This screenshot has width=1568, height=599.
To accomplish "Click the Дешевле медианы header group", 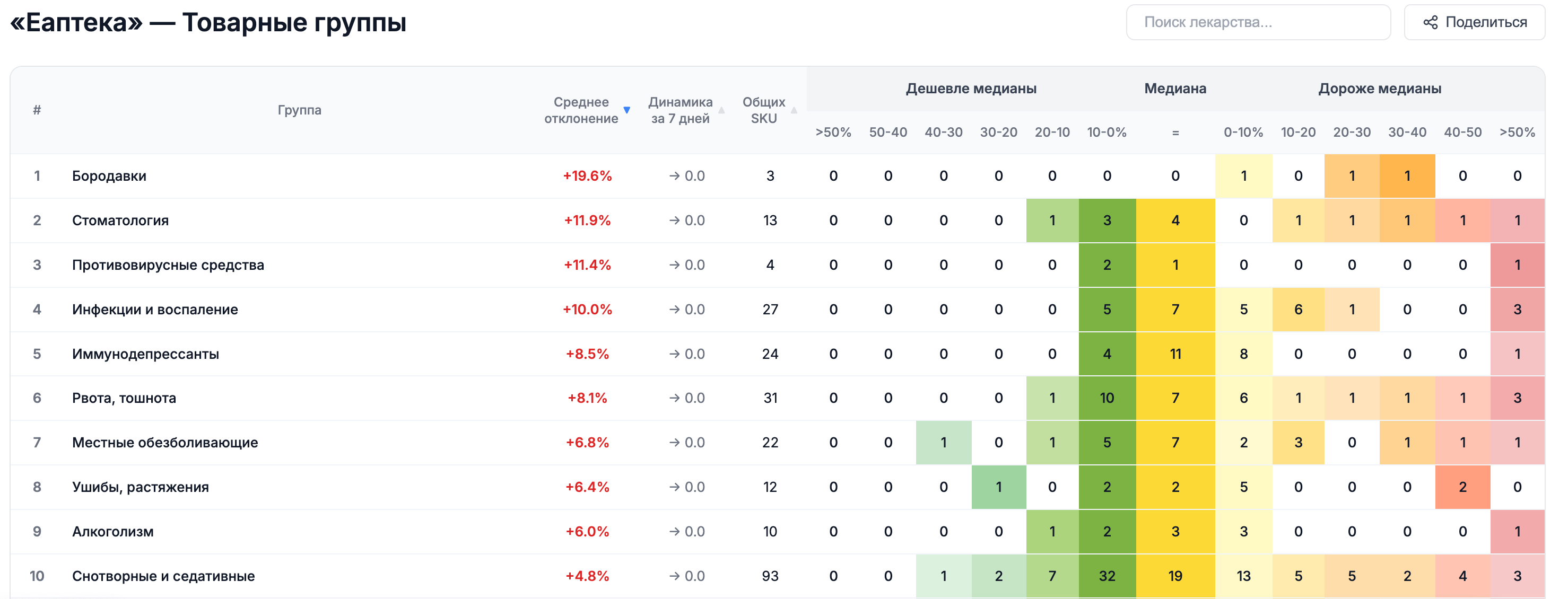I will tap(970, 88).
